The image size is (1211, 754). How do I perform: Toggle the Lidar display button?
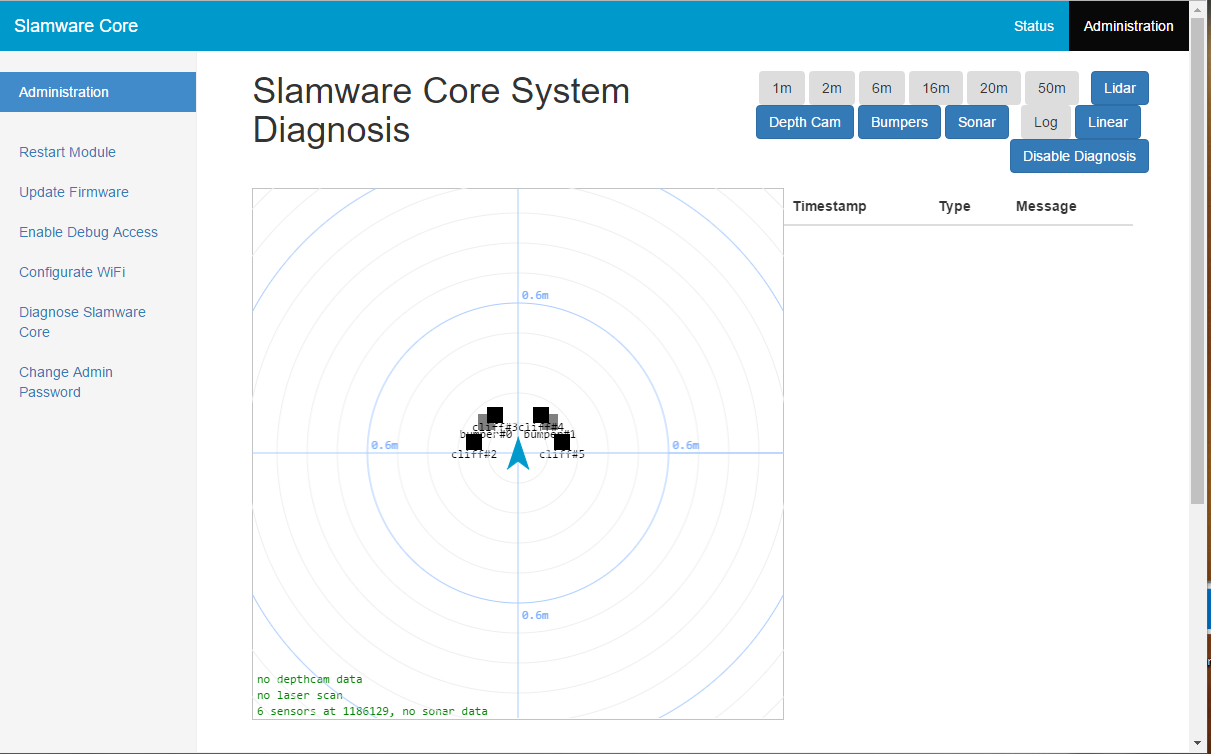pyautogui.click(x=1120, y=88)
